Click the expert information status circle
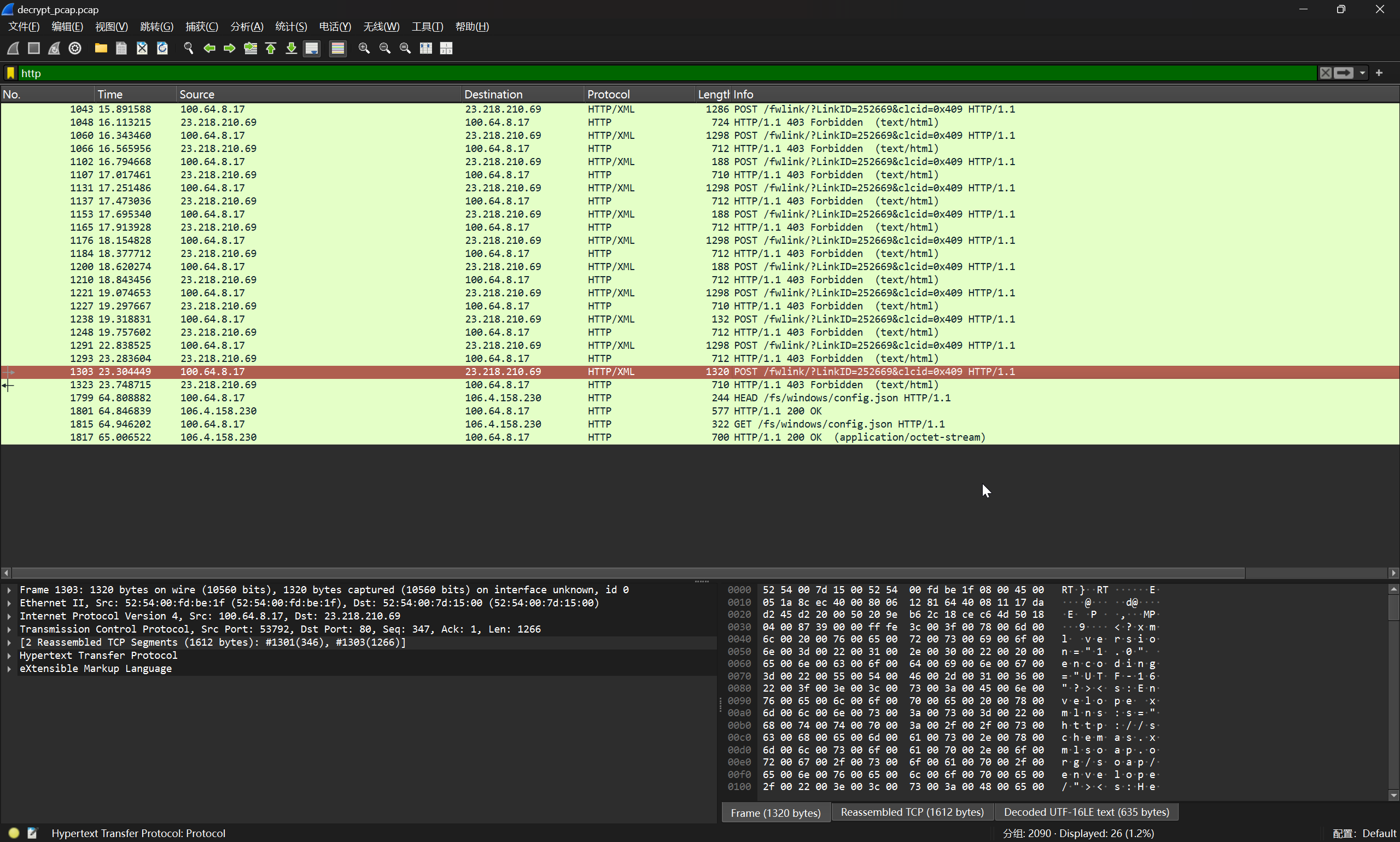1400x842 pixels. [x=14, y=833]
